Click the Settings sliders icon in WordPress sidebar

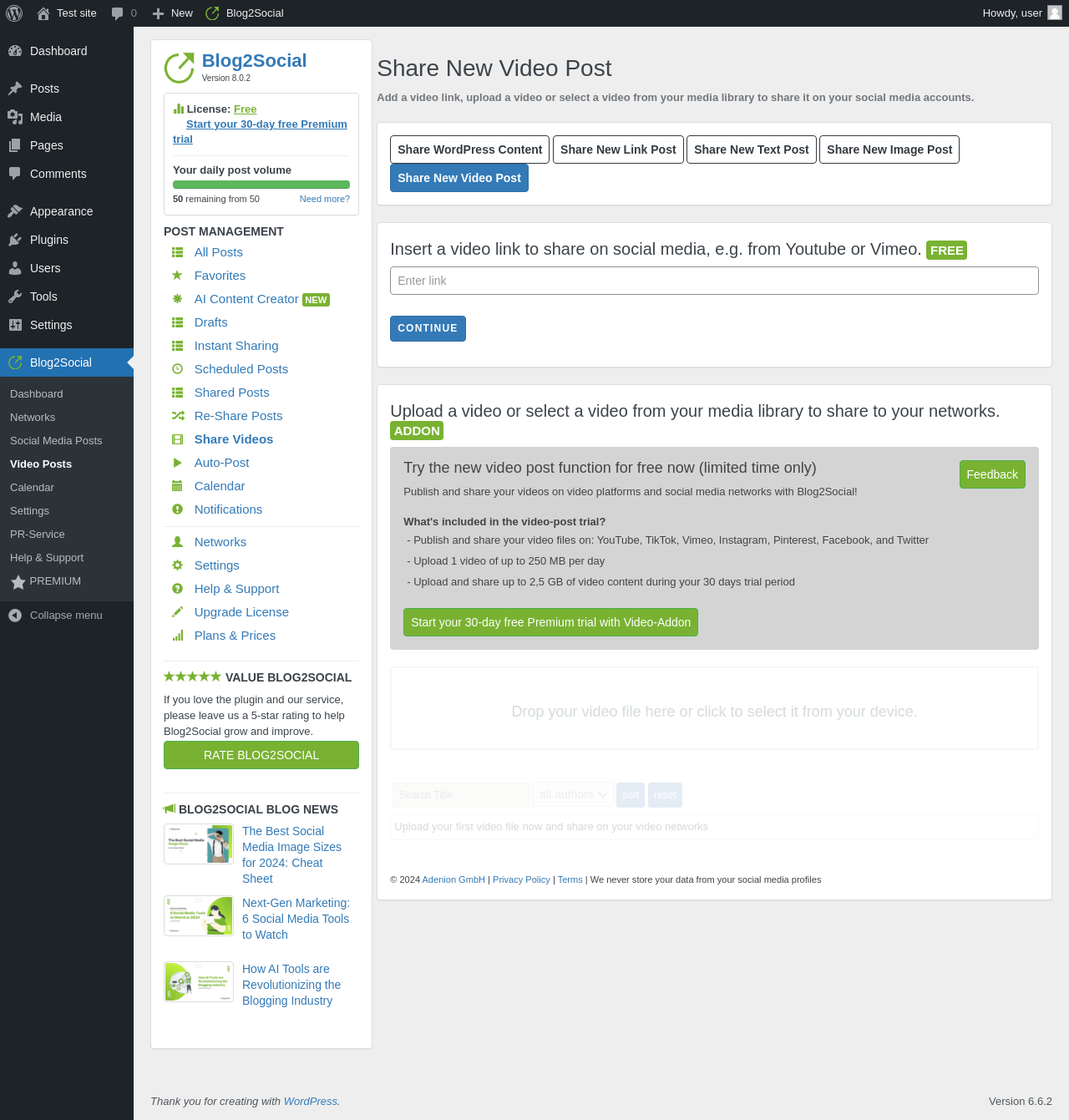coord(15,325)
